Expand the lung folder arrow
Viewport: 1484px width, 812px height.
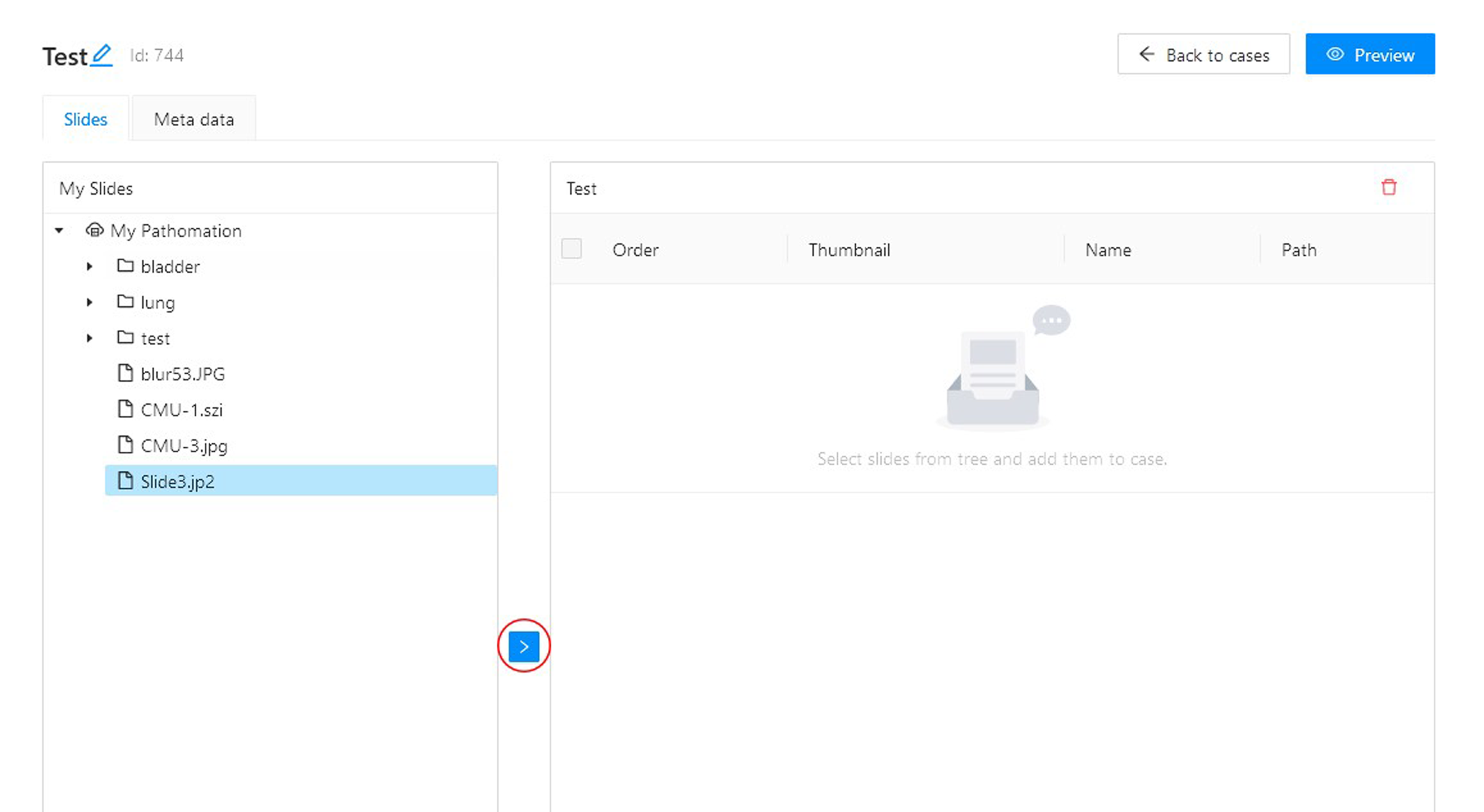coord(90,302)
